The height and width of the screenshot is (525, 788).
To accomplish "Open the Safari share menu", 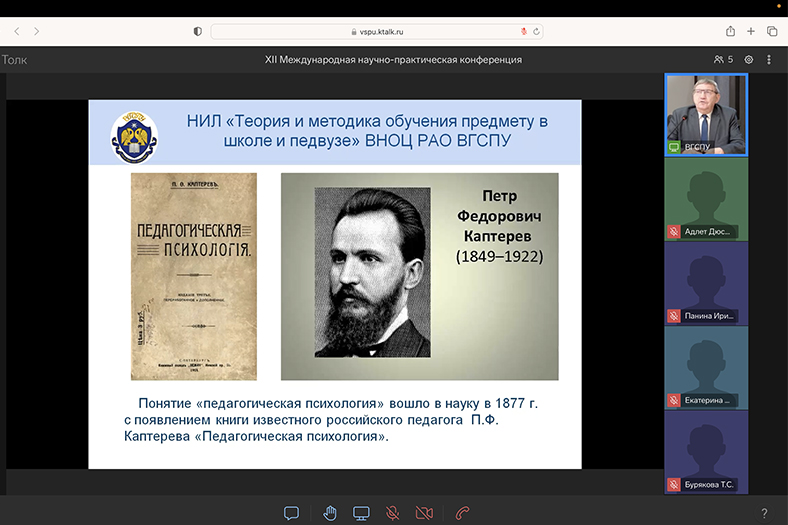I will [x=731, y=31].
